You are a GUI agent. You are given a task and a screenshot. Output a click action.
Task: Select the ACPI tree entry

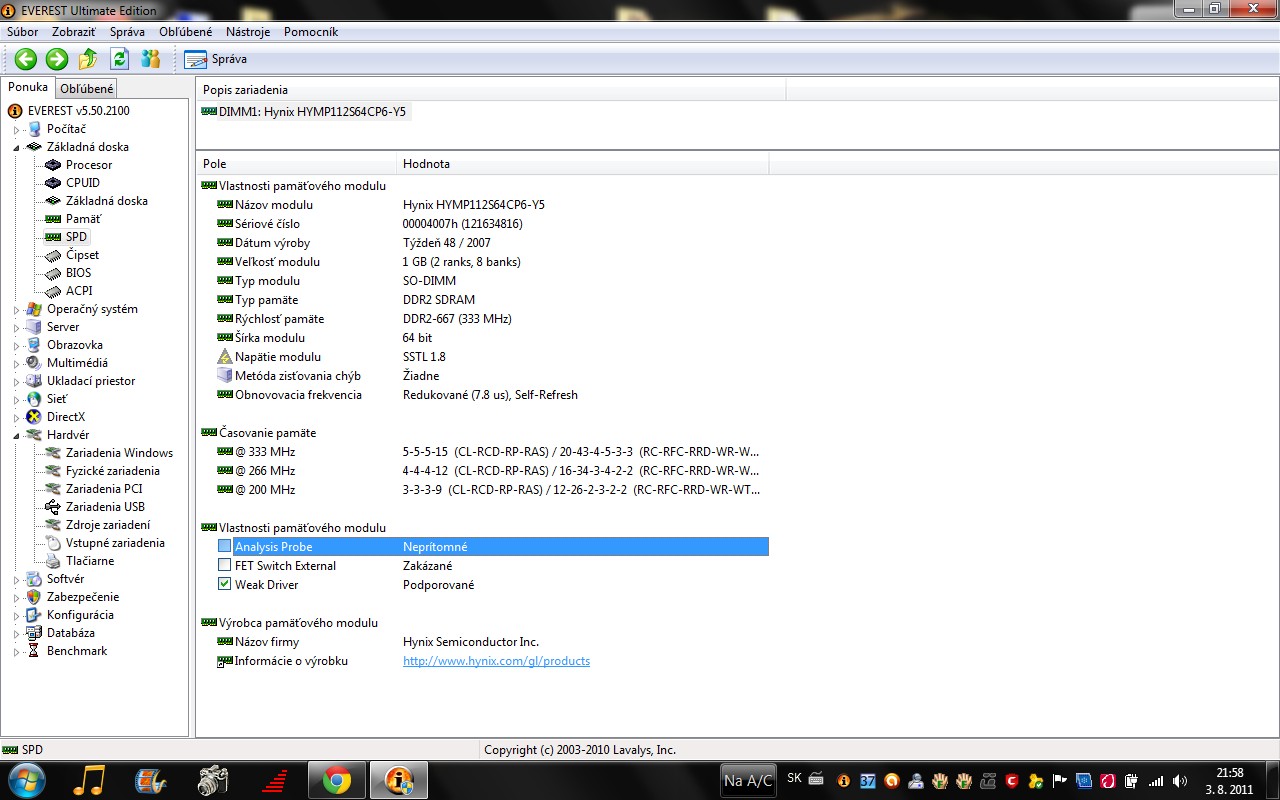[x=79, y=291]
